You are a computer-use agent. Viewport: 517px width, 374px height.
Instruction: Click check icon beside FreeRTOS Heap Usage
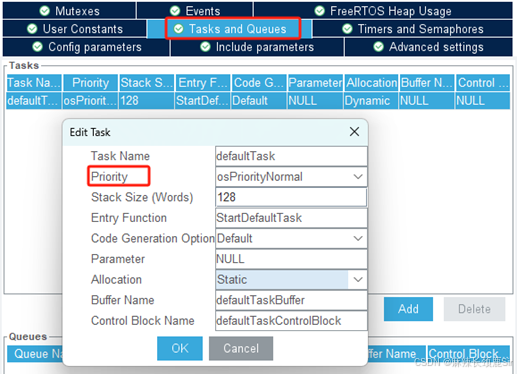tap(320, 11)
